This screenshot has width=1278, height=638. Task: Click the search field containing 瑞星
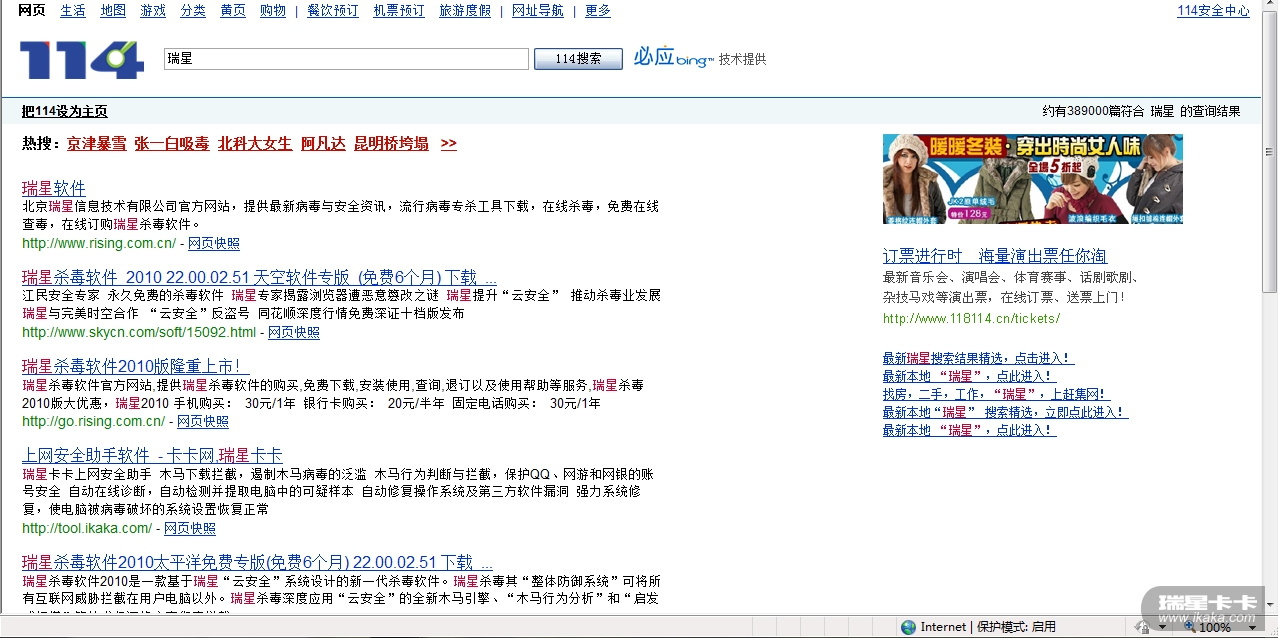[x=346, y=59]
